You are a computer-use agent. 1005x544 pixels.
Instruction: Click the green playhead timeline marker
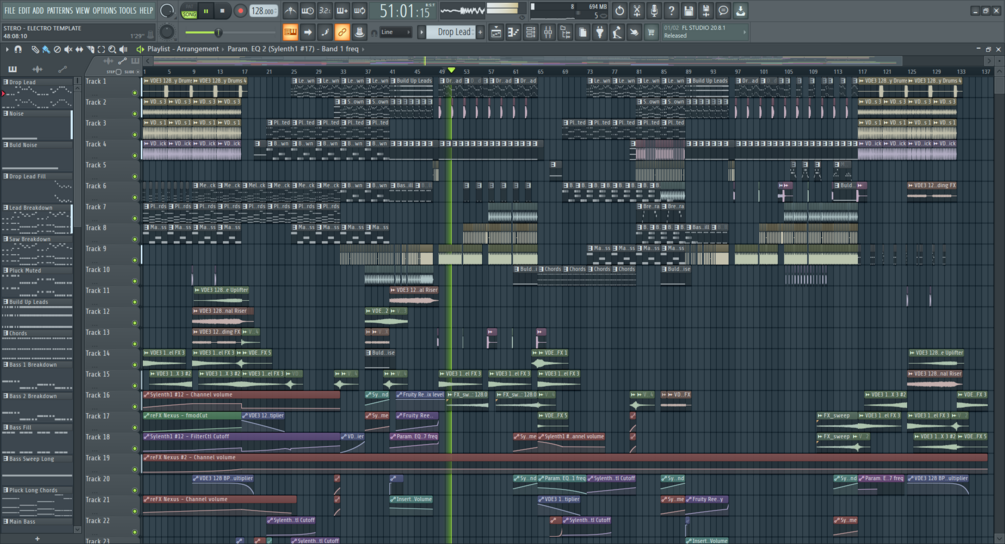[x=451, y=70]
